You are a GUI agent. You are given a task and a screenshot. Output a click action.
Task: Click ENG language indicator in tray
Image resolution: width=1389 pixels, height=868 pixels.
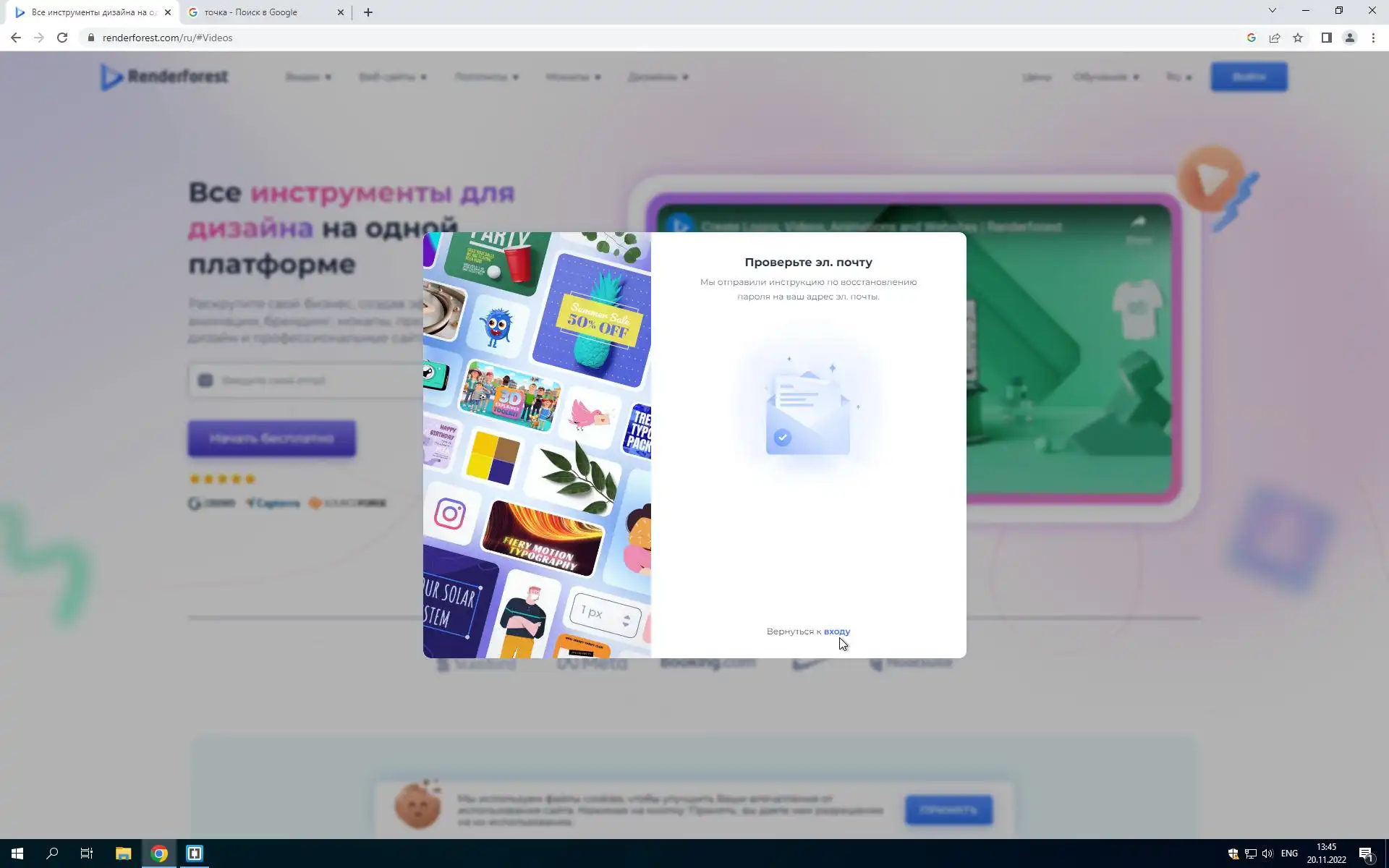coord(1289,854)
